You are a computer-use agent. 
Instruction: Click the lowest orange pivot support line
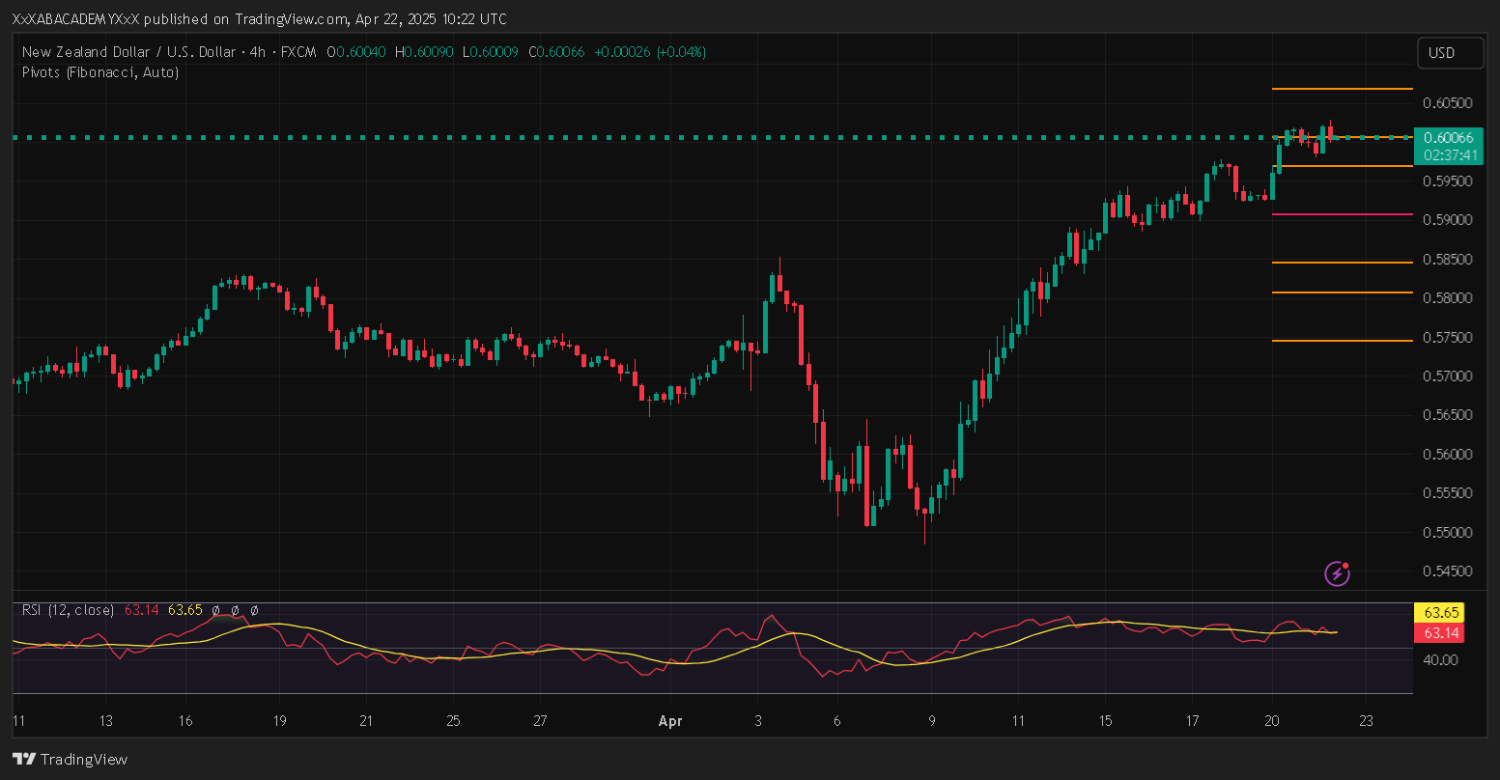[x=1341, y=341]
